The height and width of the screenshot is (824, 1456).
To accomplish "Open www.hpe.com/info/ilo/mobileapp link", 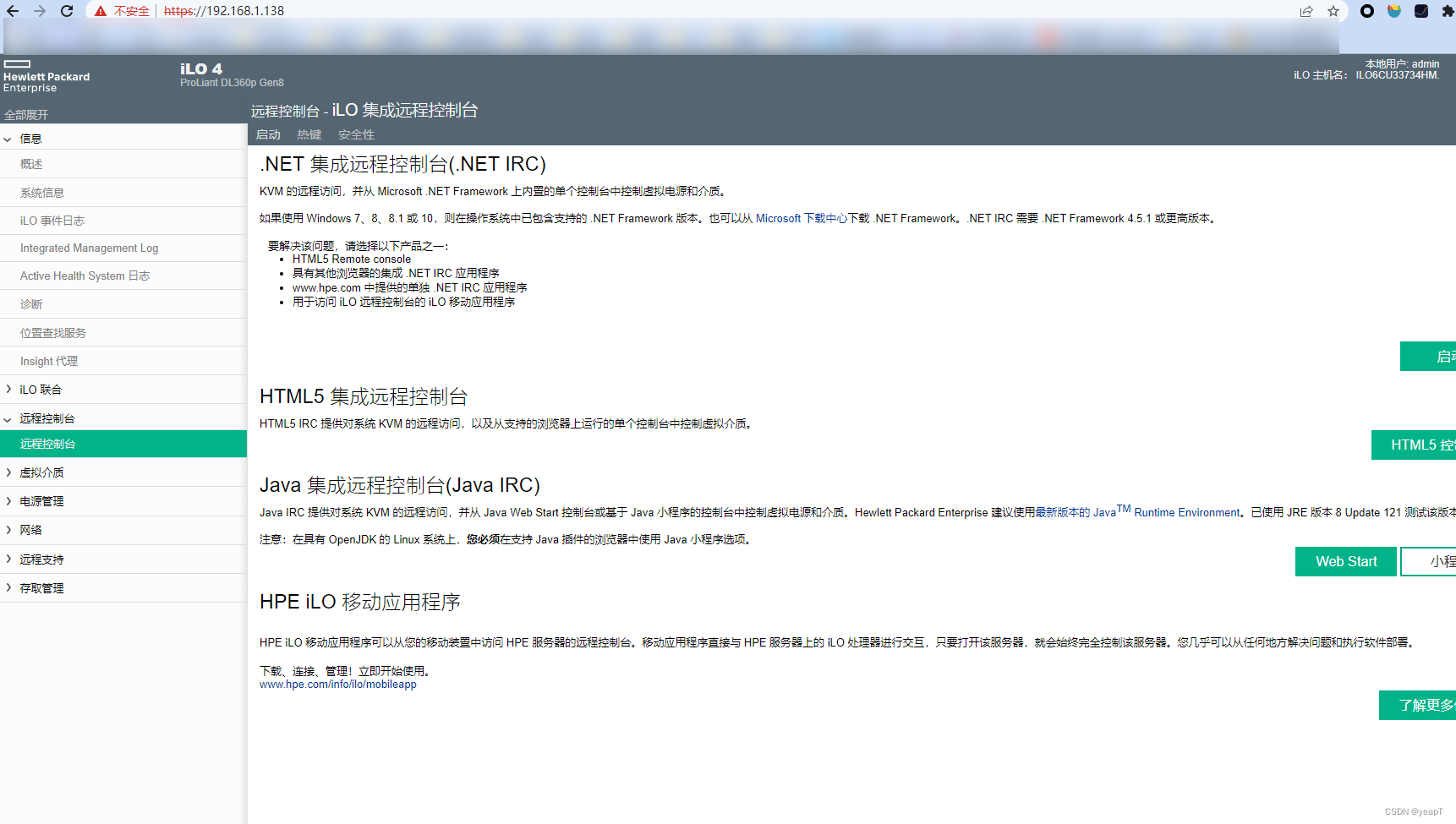I will pos(338,685).
